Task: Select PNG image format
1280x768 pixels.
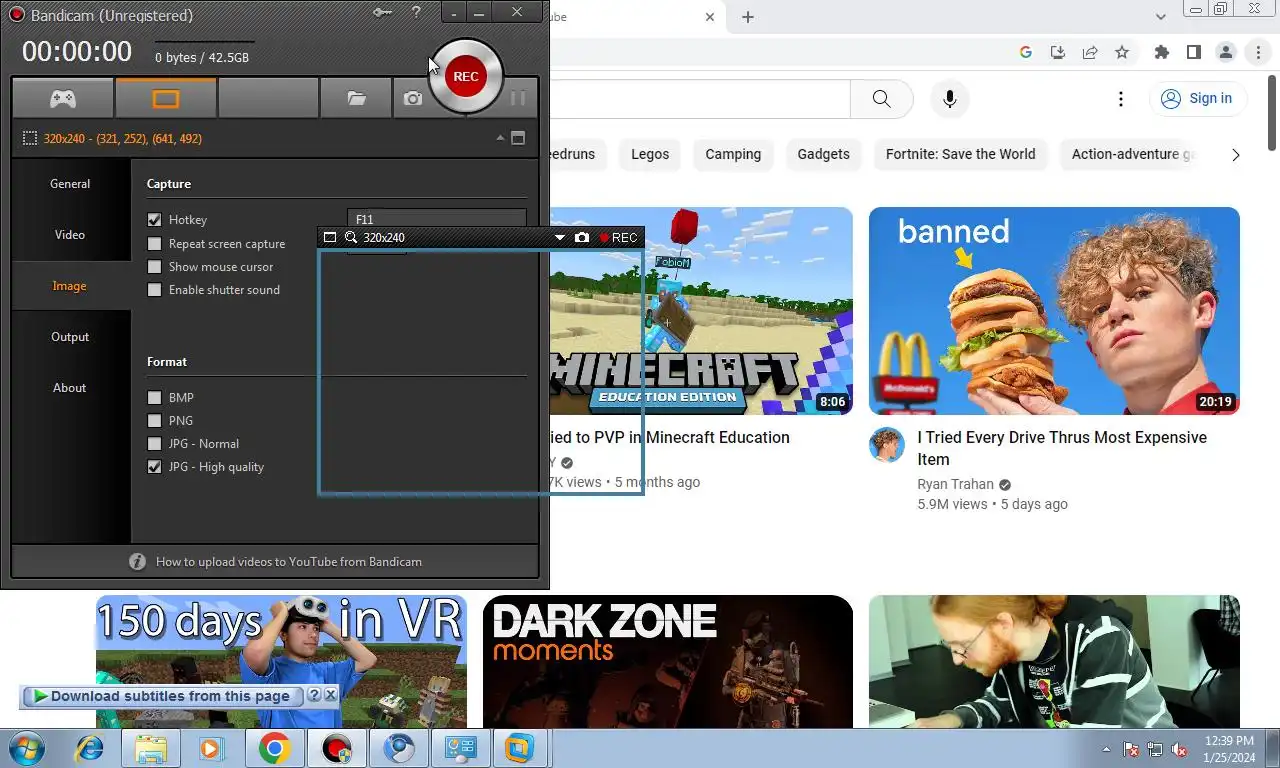Action: [x=154, y=421]
